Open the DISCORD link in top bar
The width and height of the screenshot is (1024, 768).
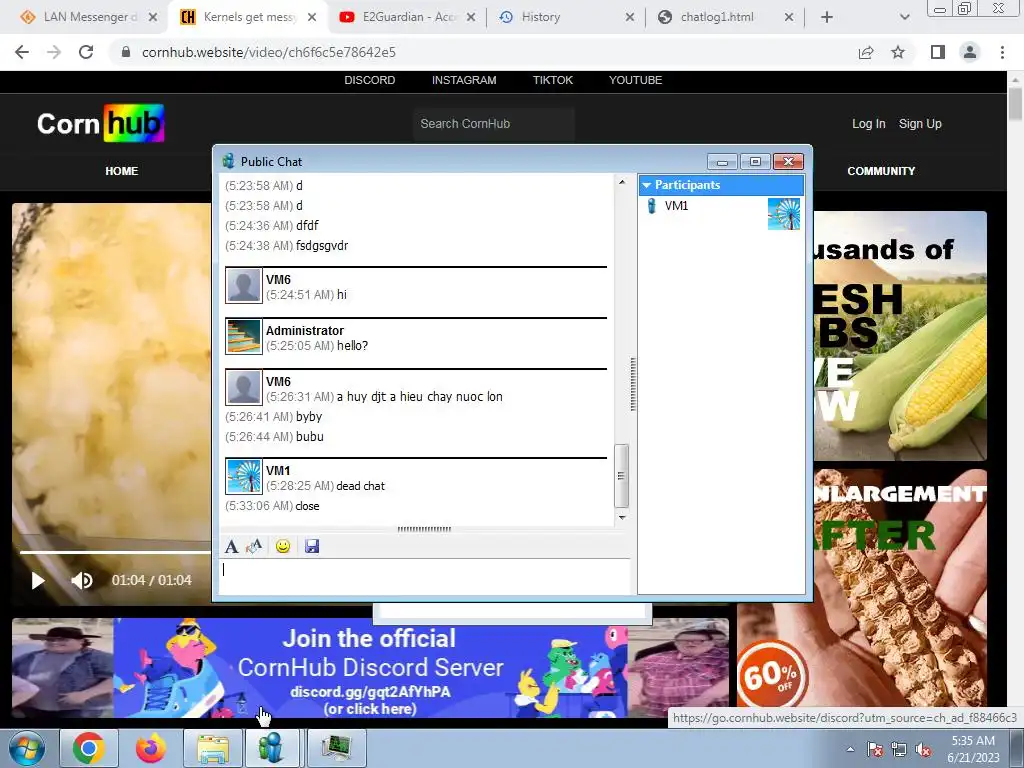point(370,80)
